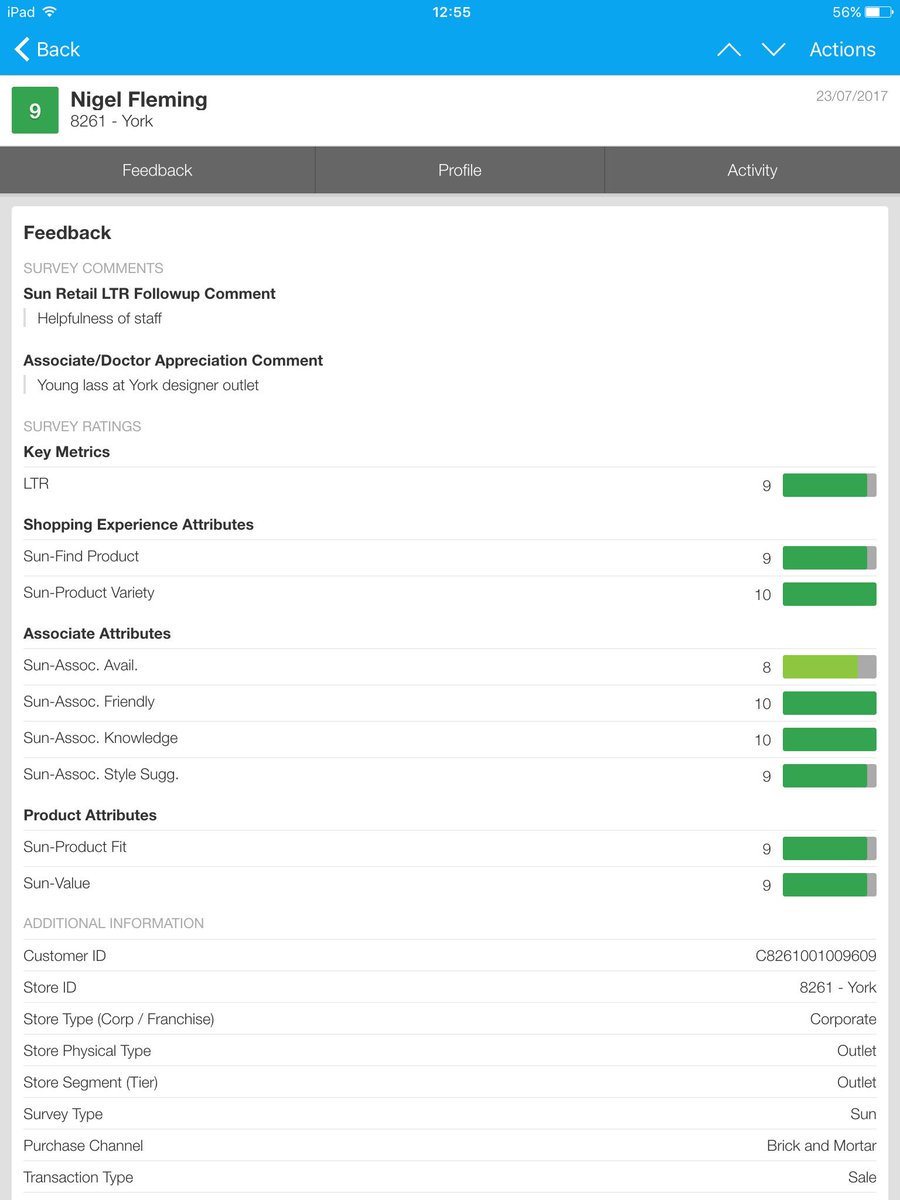Tap the Wi-Fi status icon
The width and height of the screenshot is (900, 1200).
(50, 12)
